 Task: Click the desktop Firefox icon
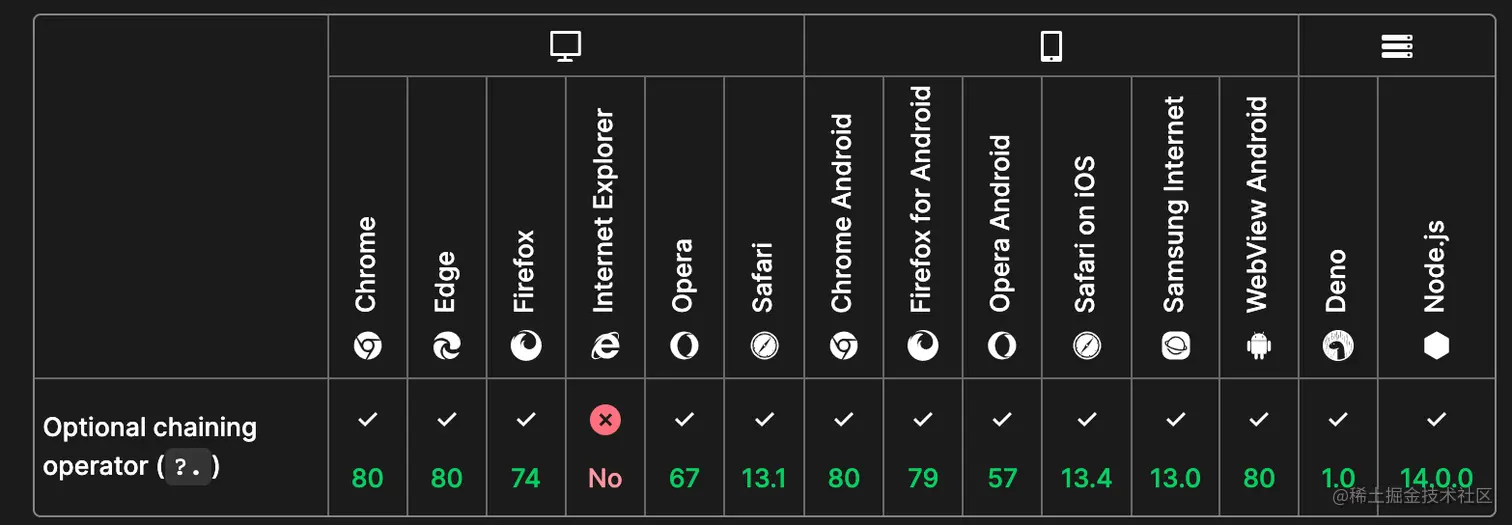click(x=526, y=347)
